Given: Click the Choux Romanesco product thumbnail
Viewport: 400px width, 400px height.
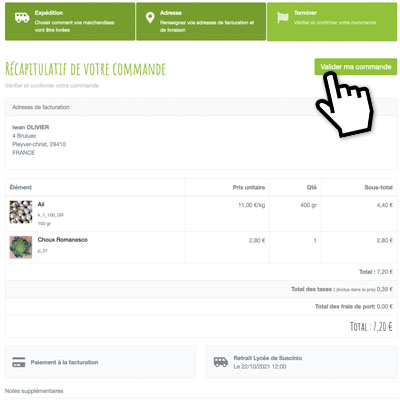Looking at the screenshot, I should pos(21,247).
